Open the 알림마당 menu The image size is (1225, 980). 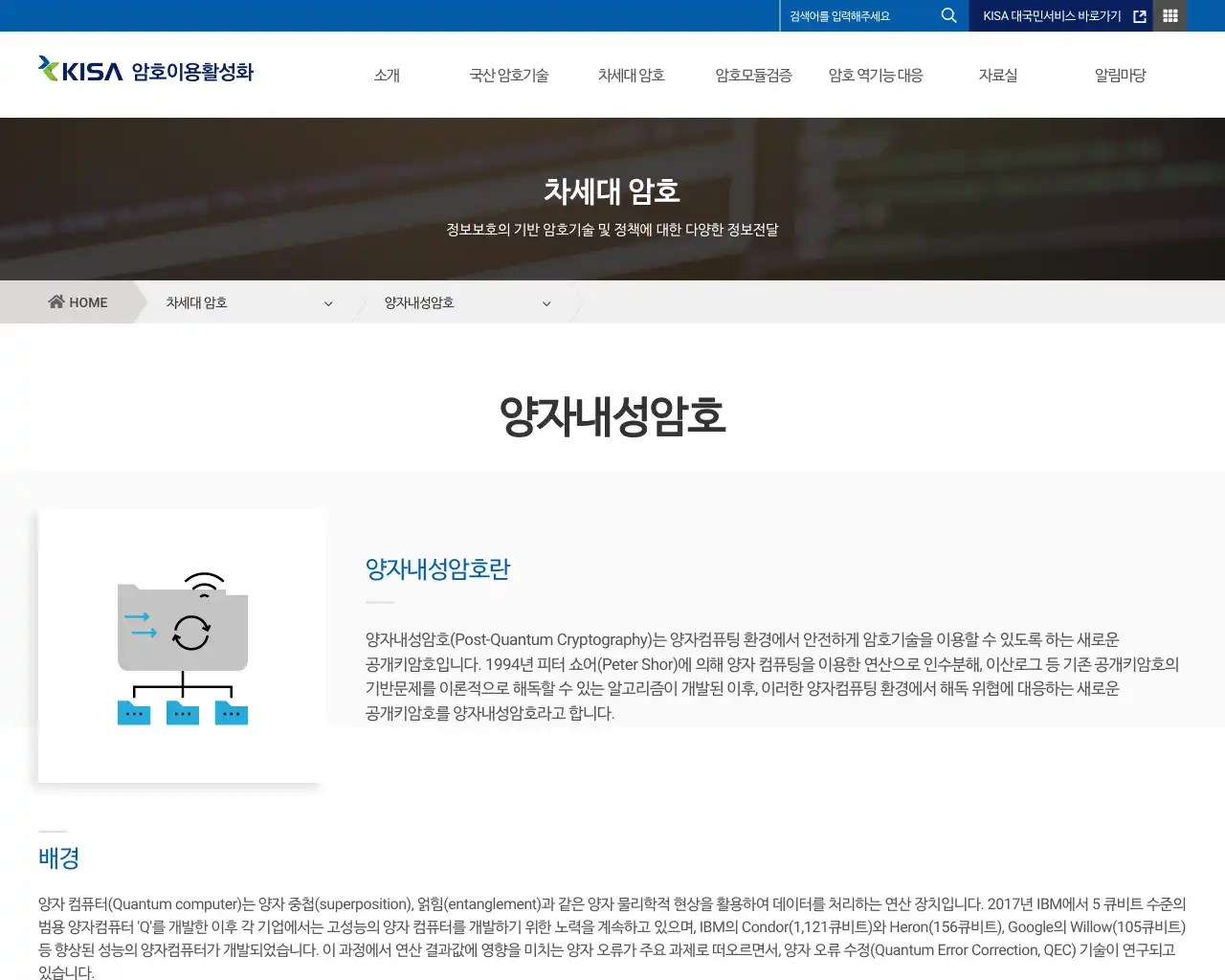pos(1121,75)
